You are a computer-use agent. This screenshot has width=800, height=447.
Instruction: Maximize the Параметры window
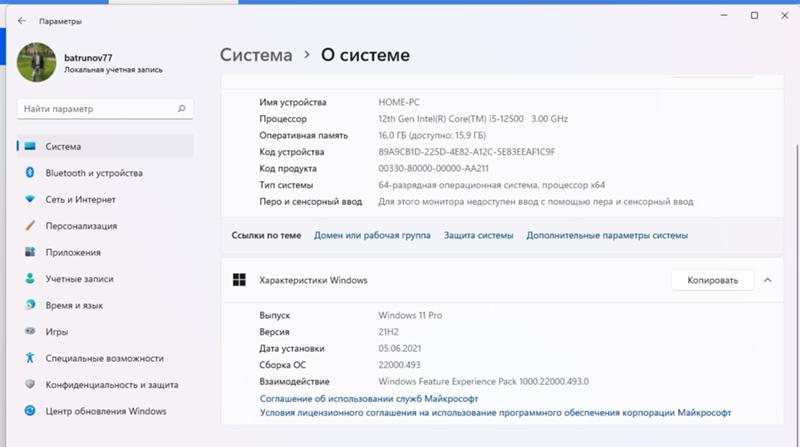[754, 16]
